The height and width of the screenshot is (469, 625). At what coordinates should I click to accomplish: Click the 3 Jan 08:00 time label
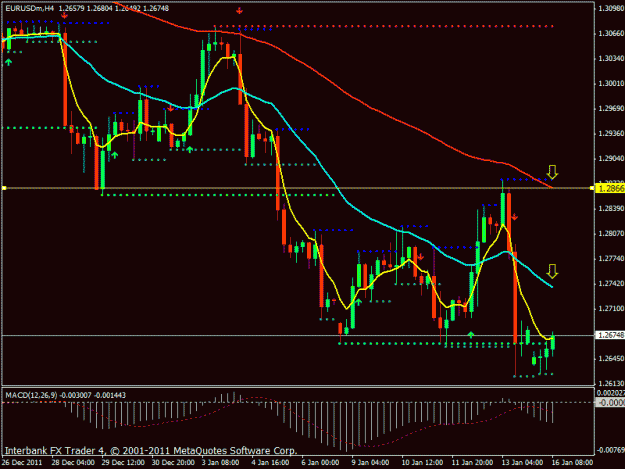220,462
